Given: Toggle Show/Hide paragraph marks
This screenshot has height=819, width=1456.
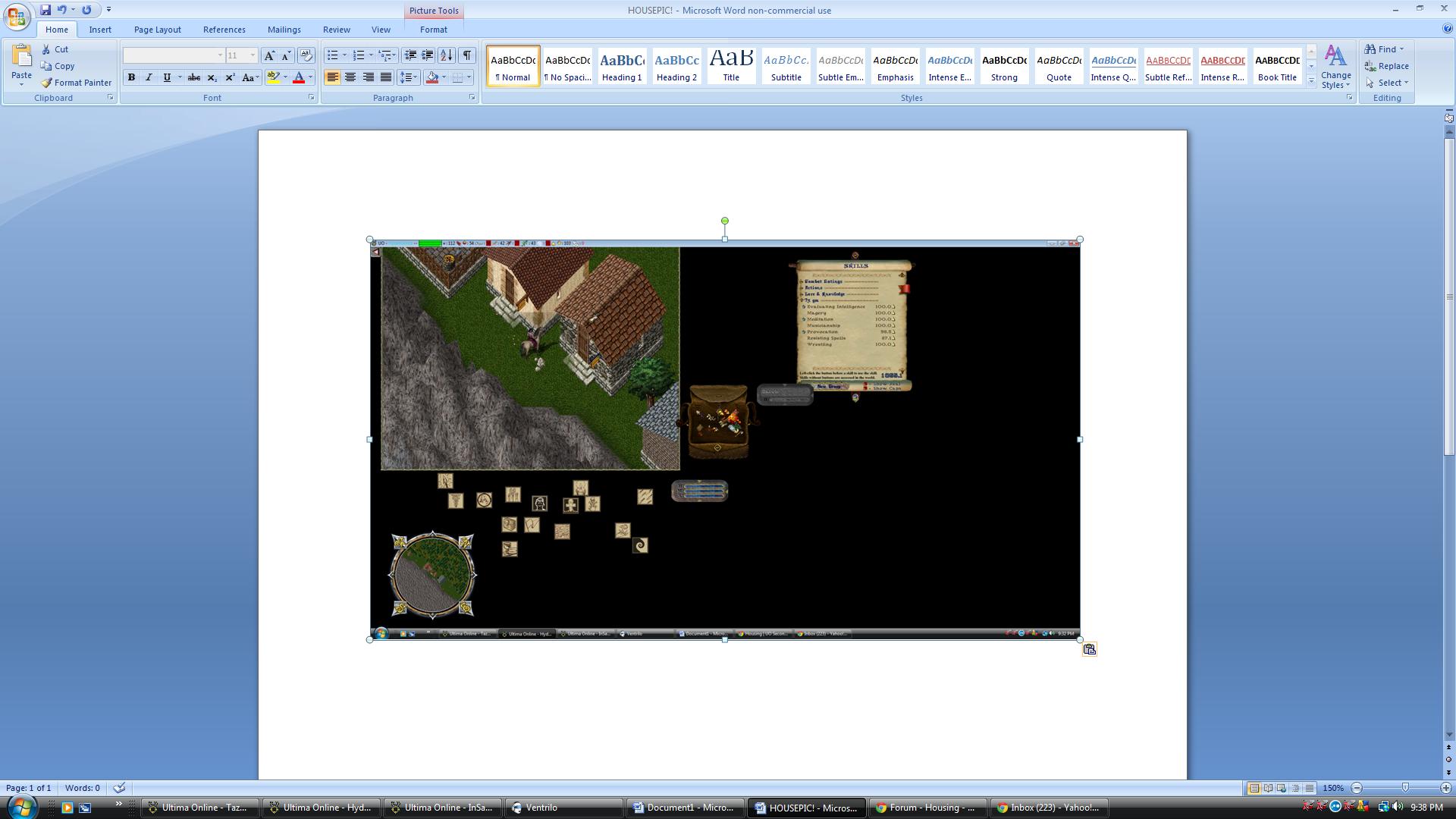Looking at the screenshot, I should point(467,55).
